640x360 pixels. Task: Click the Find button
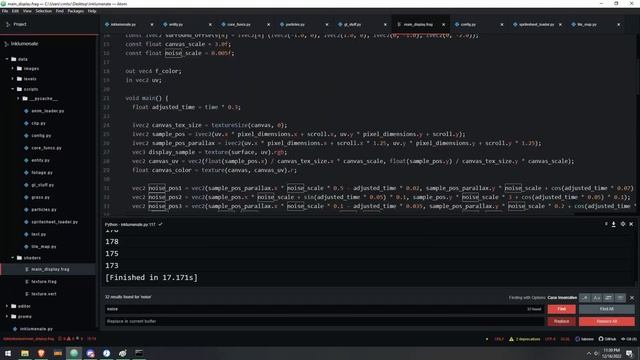[x=562, y=309]
